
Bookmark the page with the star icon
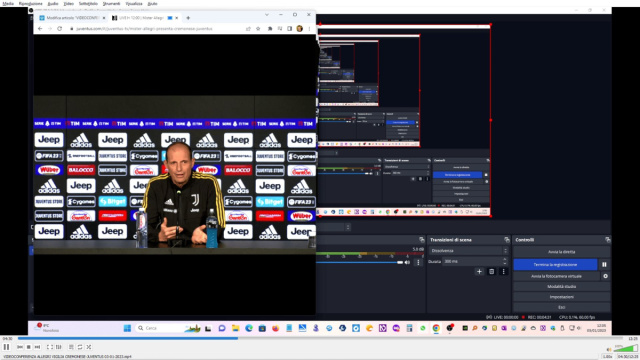[258, 29]
